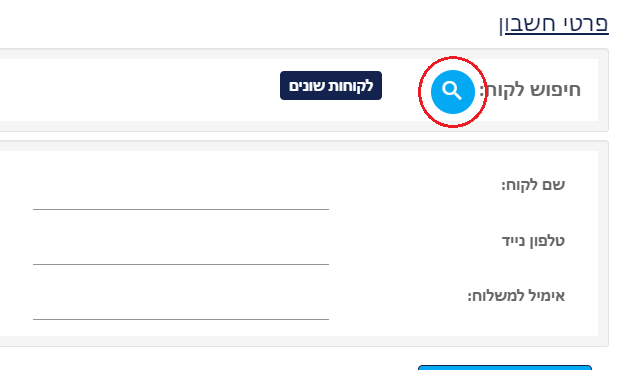
Task: Click the empty area left of לקוחות שונים
Action: pyautogui.click(x=139, y=90)
